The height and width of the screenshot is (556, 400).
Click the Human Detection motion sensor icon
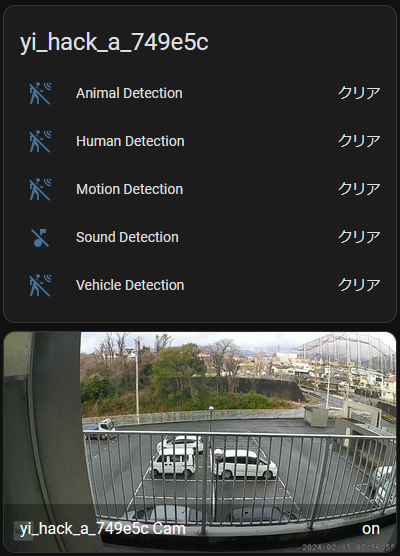(40, 141)
